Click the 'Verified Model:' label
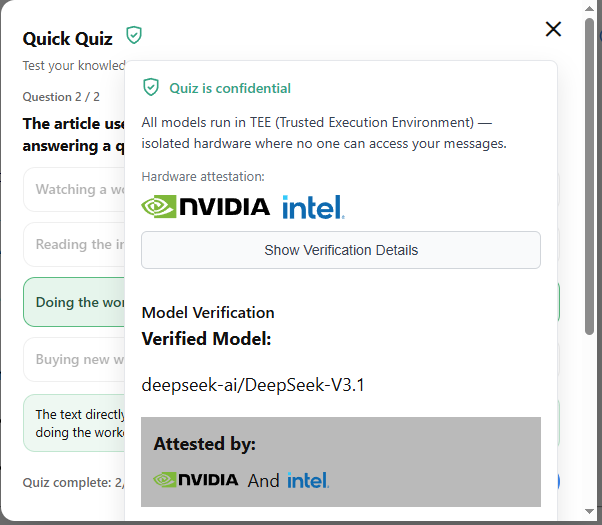This screenshot has height=525, width=602. tap(207, 339)
